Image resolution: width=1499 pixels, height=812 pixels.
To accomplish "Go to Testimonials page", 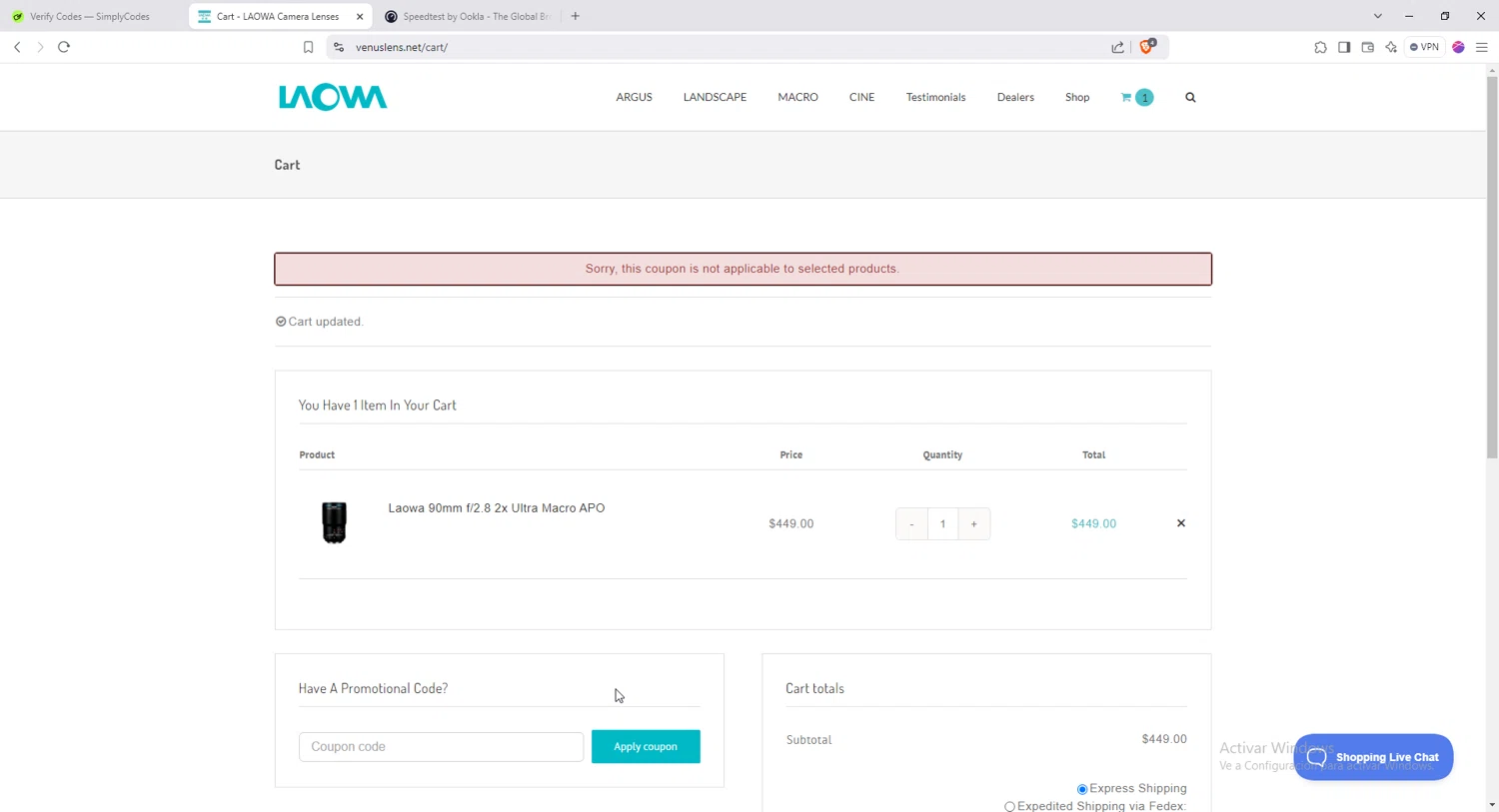I will click(x=935, y=97).
